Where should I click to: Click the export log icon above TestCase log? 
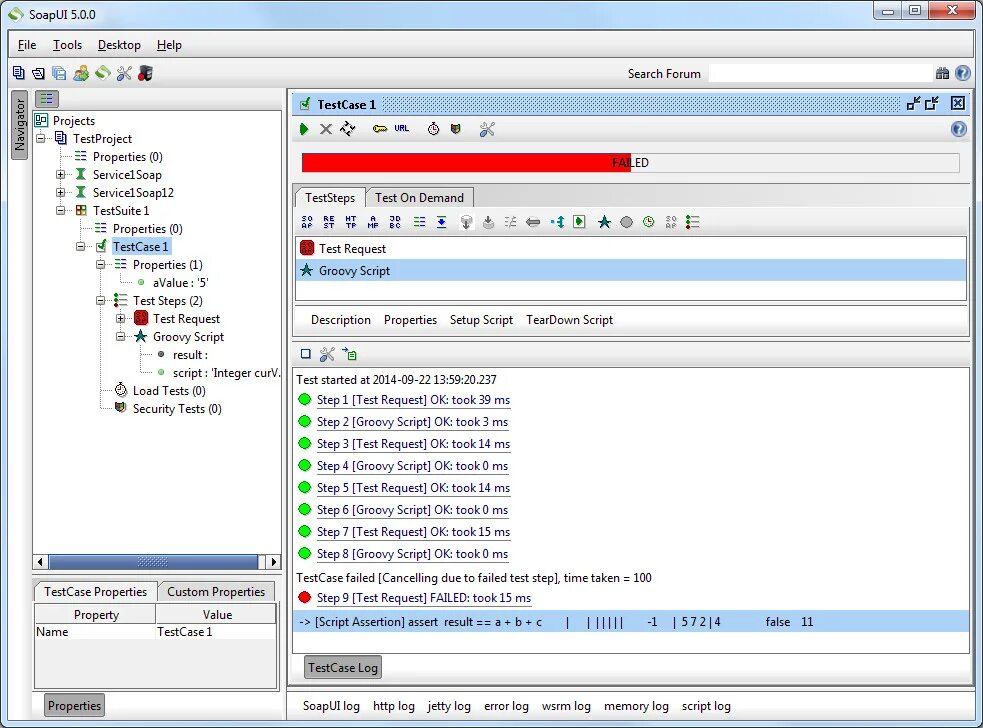coord(350,354)
